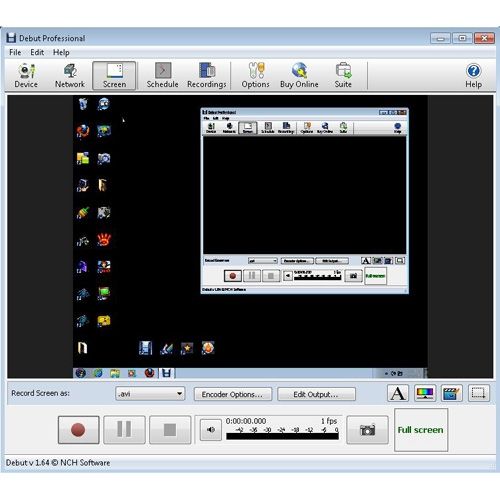Screen dimensions: 500x500
Task: Select the Network capture source
Action: click(70, 76)
